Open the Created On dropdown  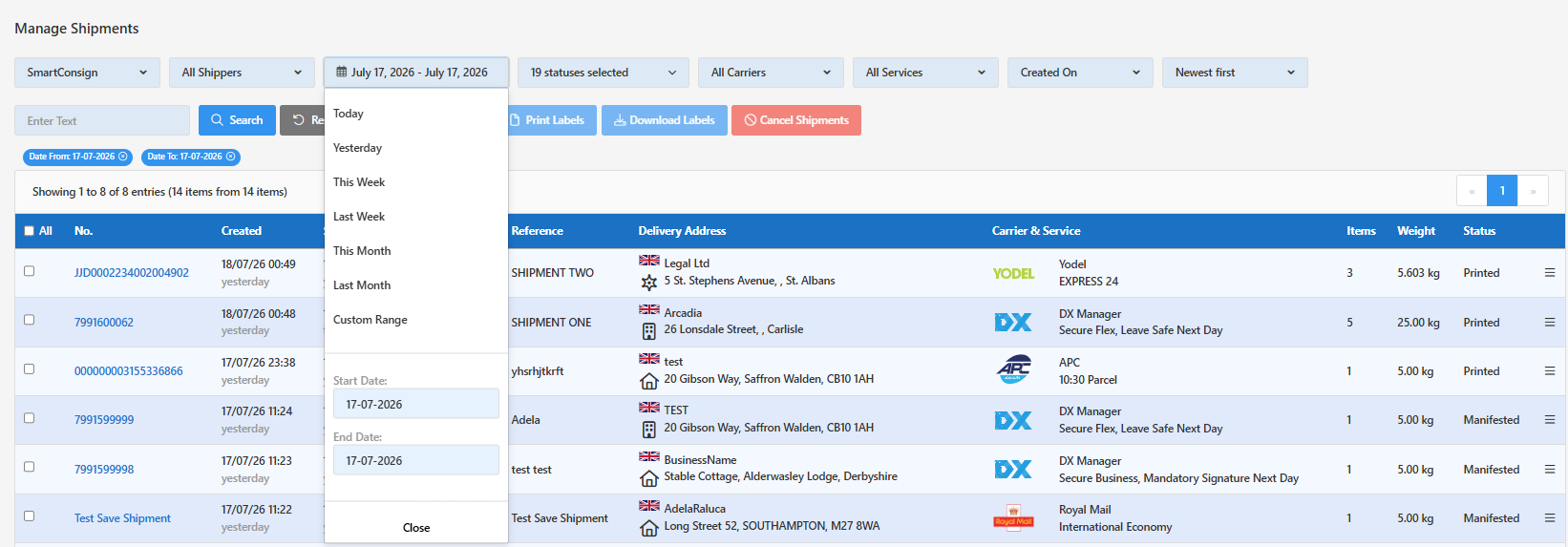click(x=1080, y=73)
